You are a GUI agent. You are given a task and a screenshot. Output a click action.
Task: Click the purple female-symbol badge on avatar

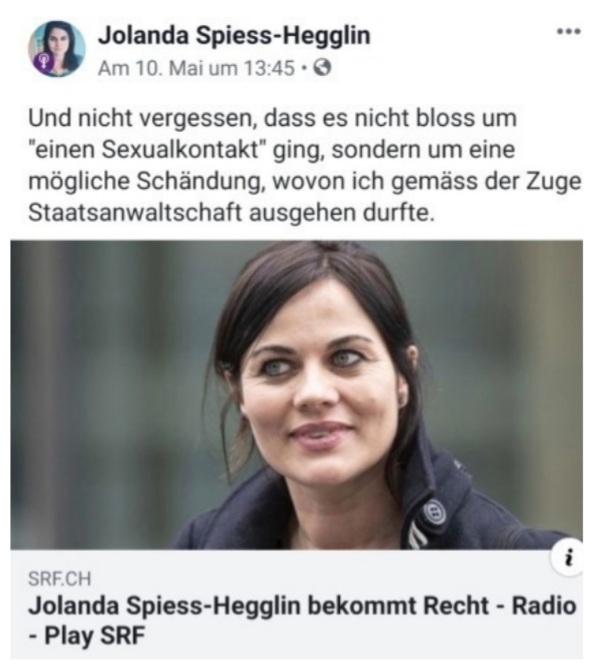coord(43,62)
